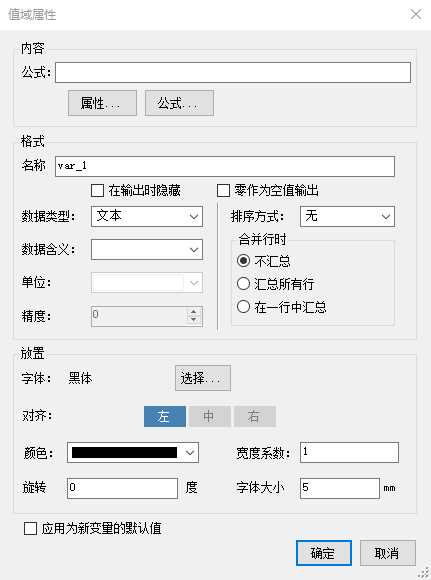
Task: Set alignment to 右 (right)
Action: coord(255,417)
